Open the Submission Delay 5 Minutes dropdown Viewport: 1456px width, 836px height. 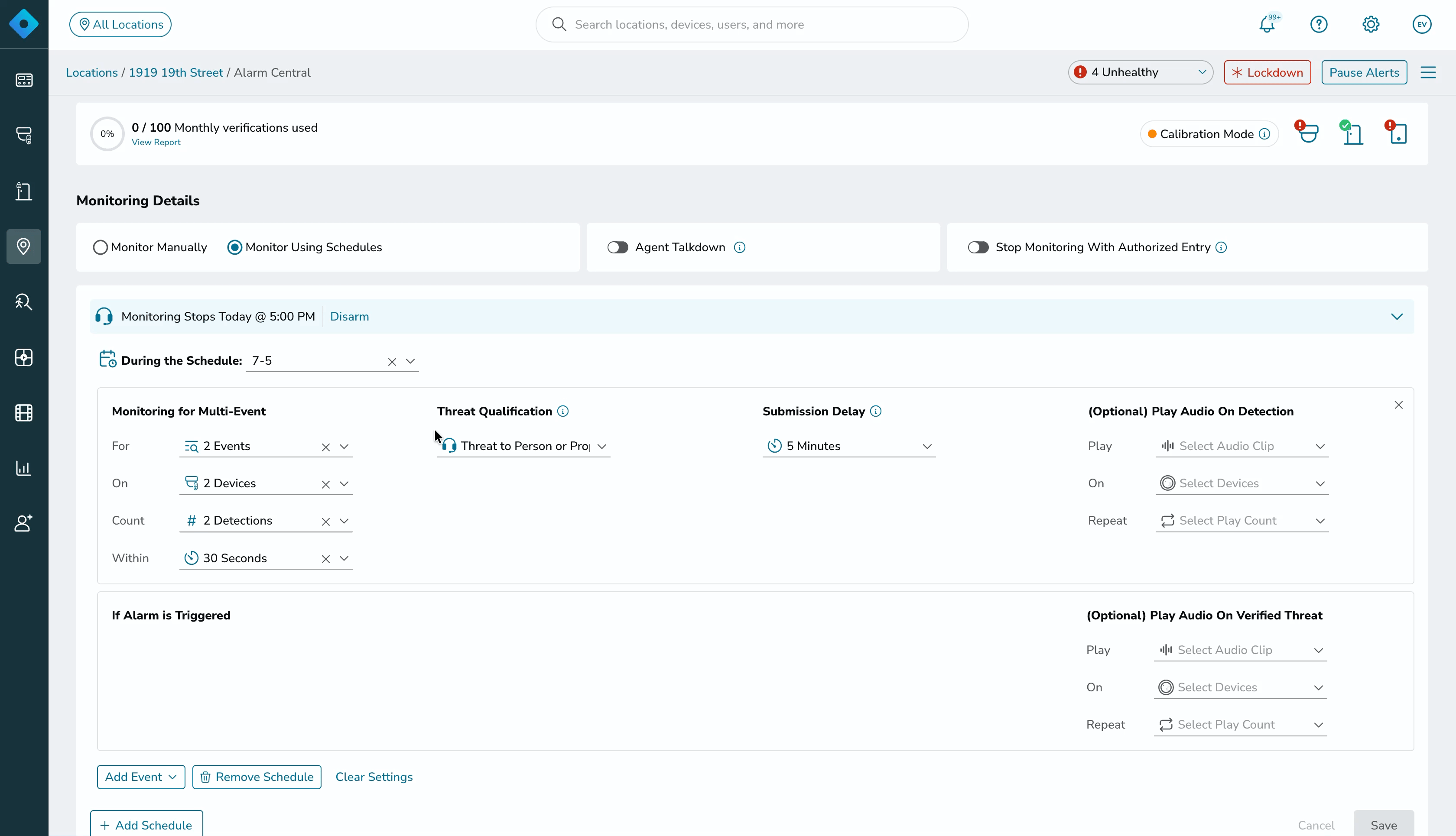pyautogui.click(x=849, y=446)
